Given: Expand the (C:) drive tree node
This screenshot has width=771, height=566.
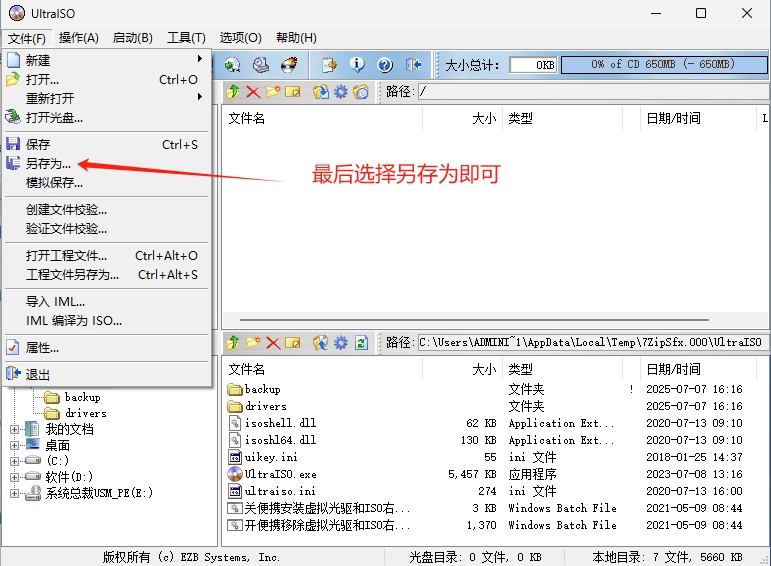Looking at the screenshot, I should (x=15, y=461).
